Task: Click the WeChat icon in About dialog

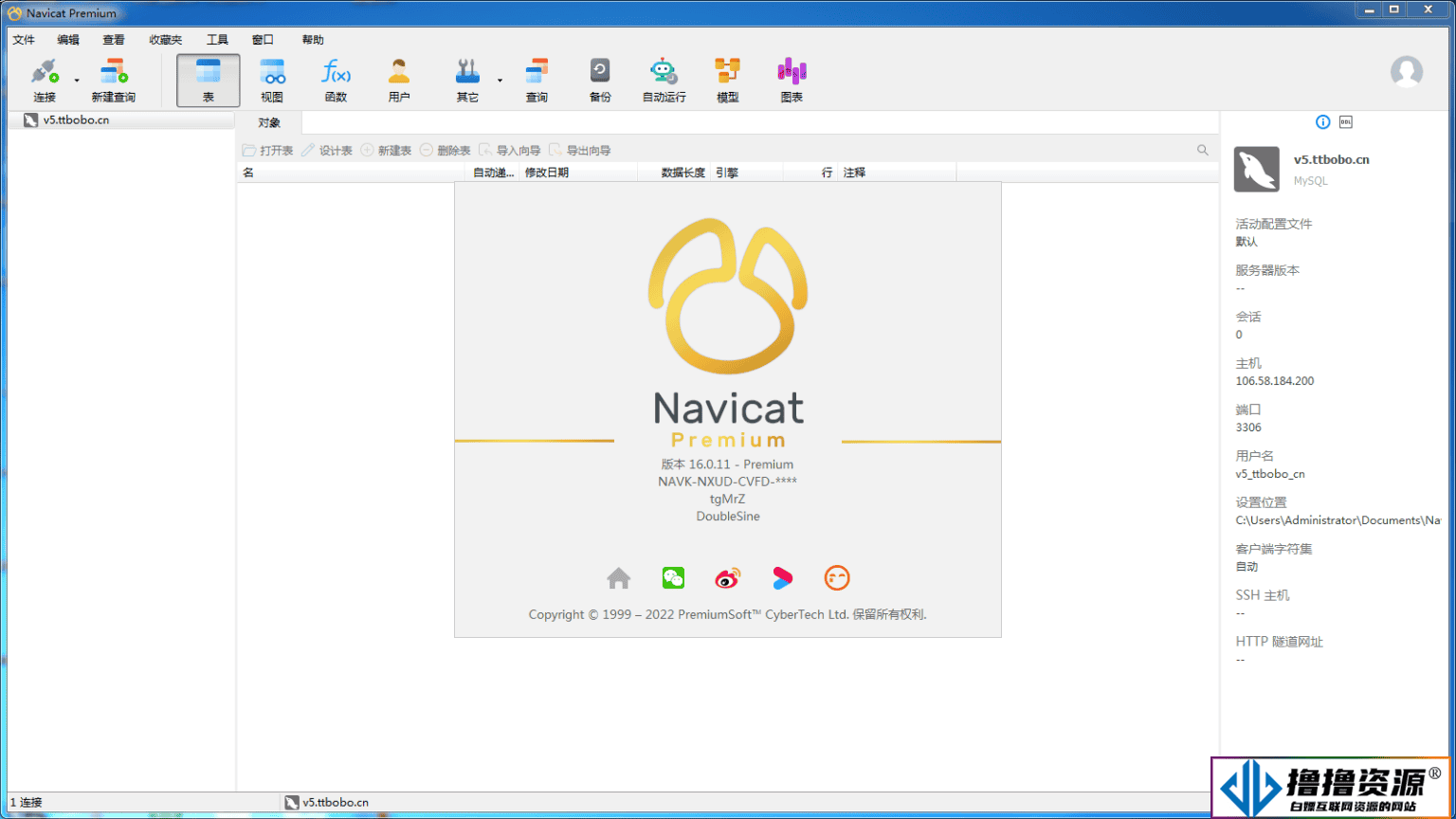Action: click(673, 577)
